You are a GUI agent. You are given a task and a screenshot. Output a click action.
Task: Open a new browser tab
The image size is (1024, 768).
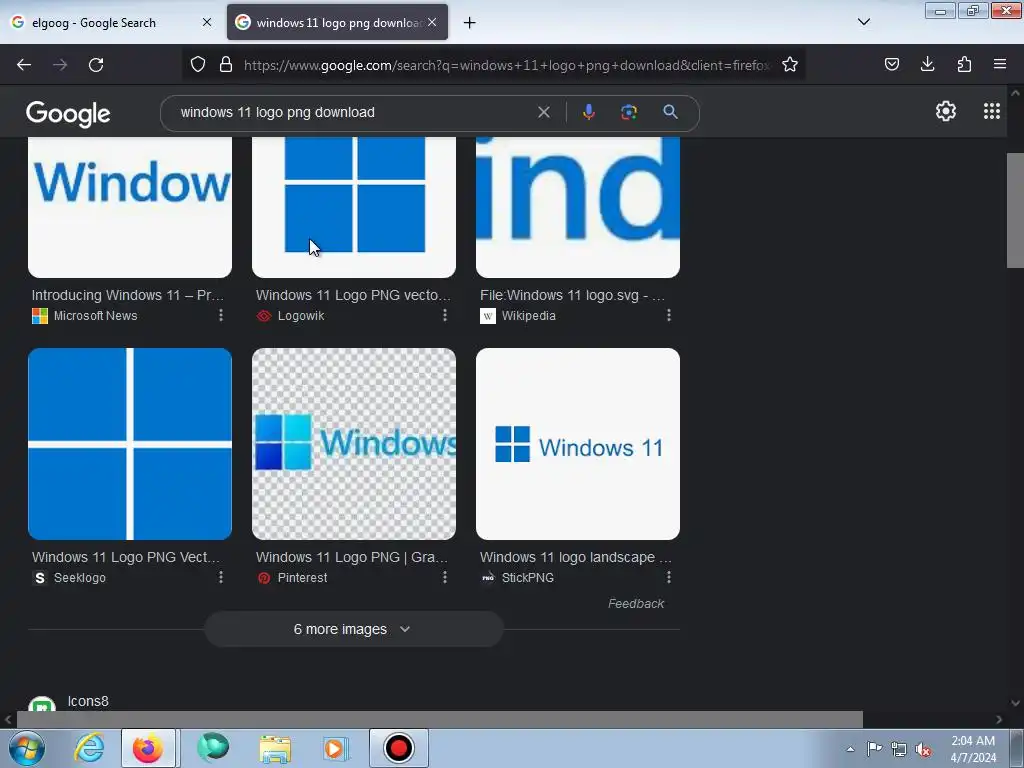470,23
